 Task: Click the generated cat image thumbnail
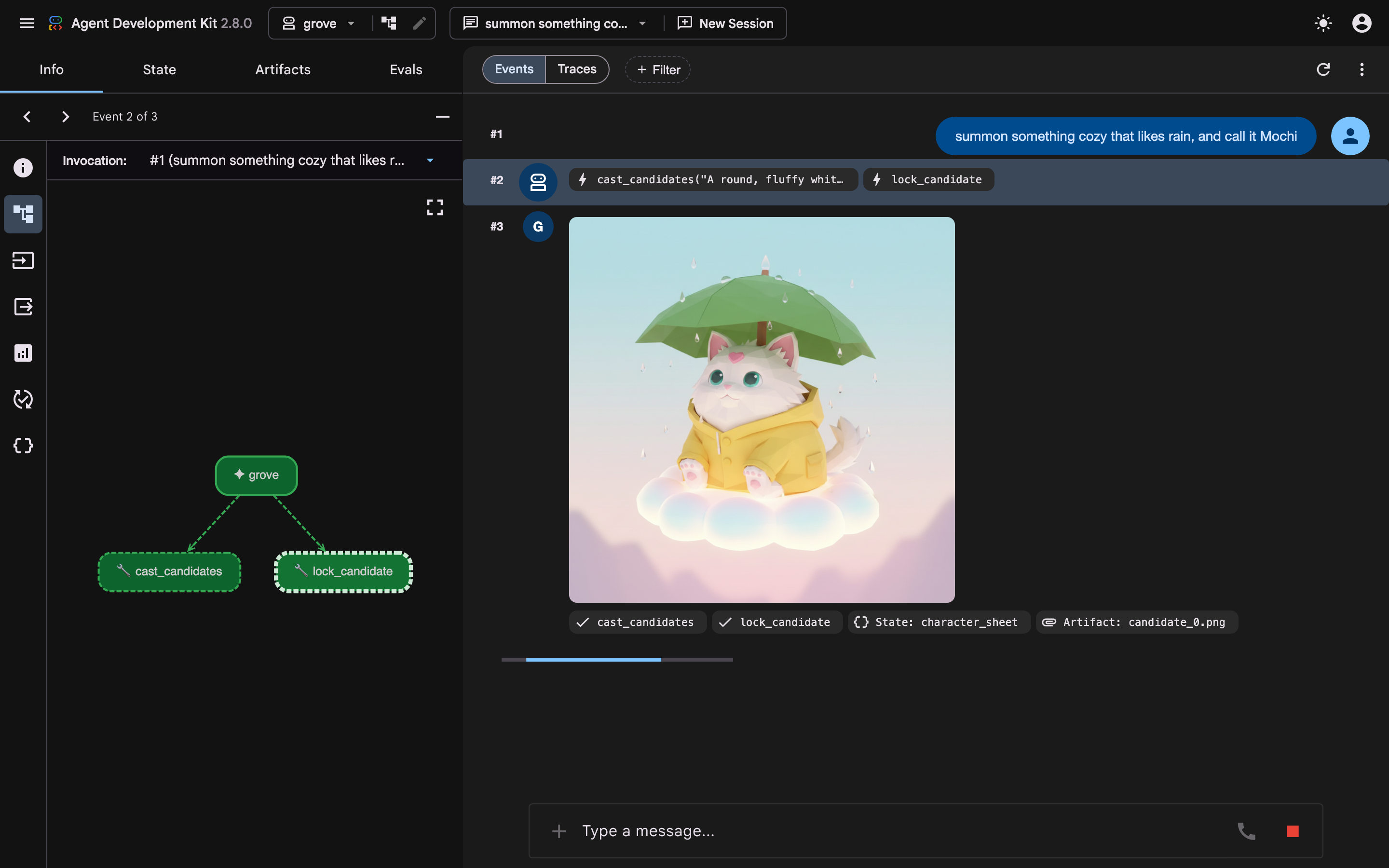coord(762,410)
